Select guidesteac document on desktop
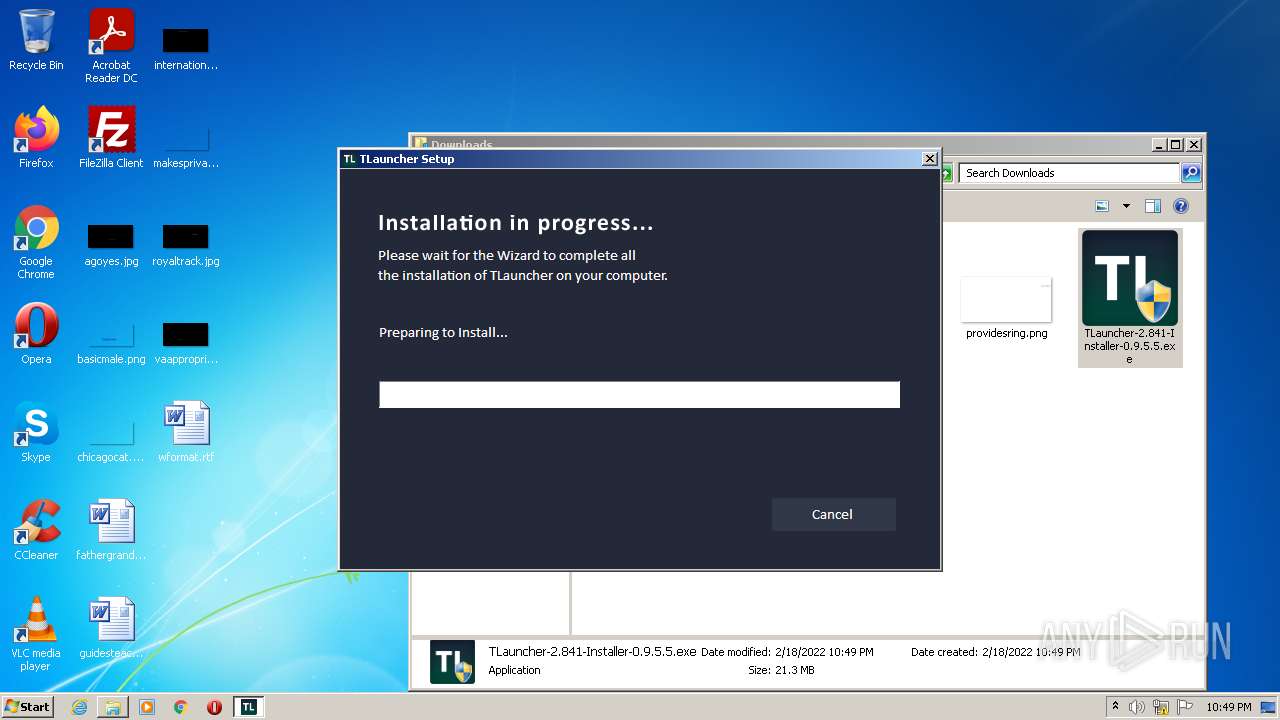The image size is (1280, 720). pyautogui.click(x=111, y=628)
